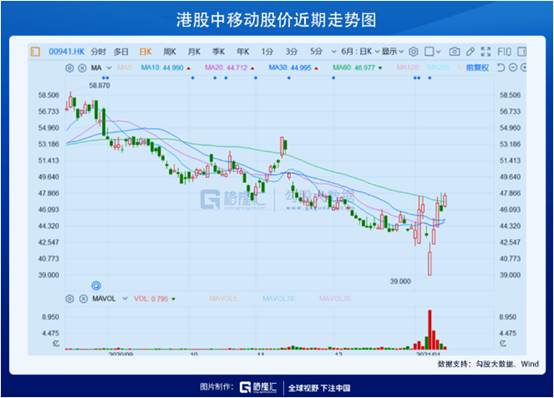Screen dimensions: 554x398
Task: Click the camera screenshot icon
Action: 454,52
